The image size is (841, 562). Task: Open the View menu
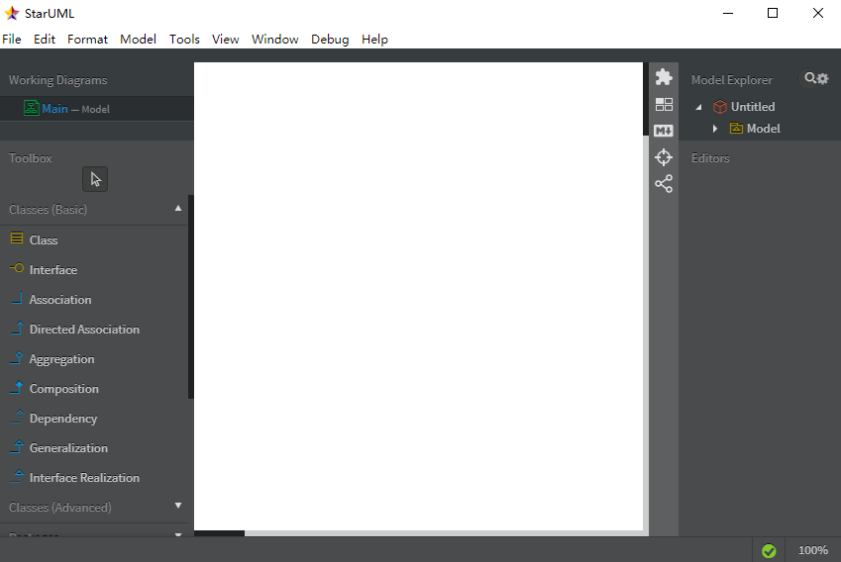pos(225,39)
